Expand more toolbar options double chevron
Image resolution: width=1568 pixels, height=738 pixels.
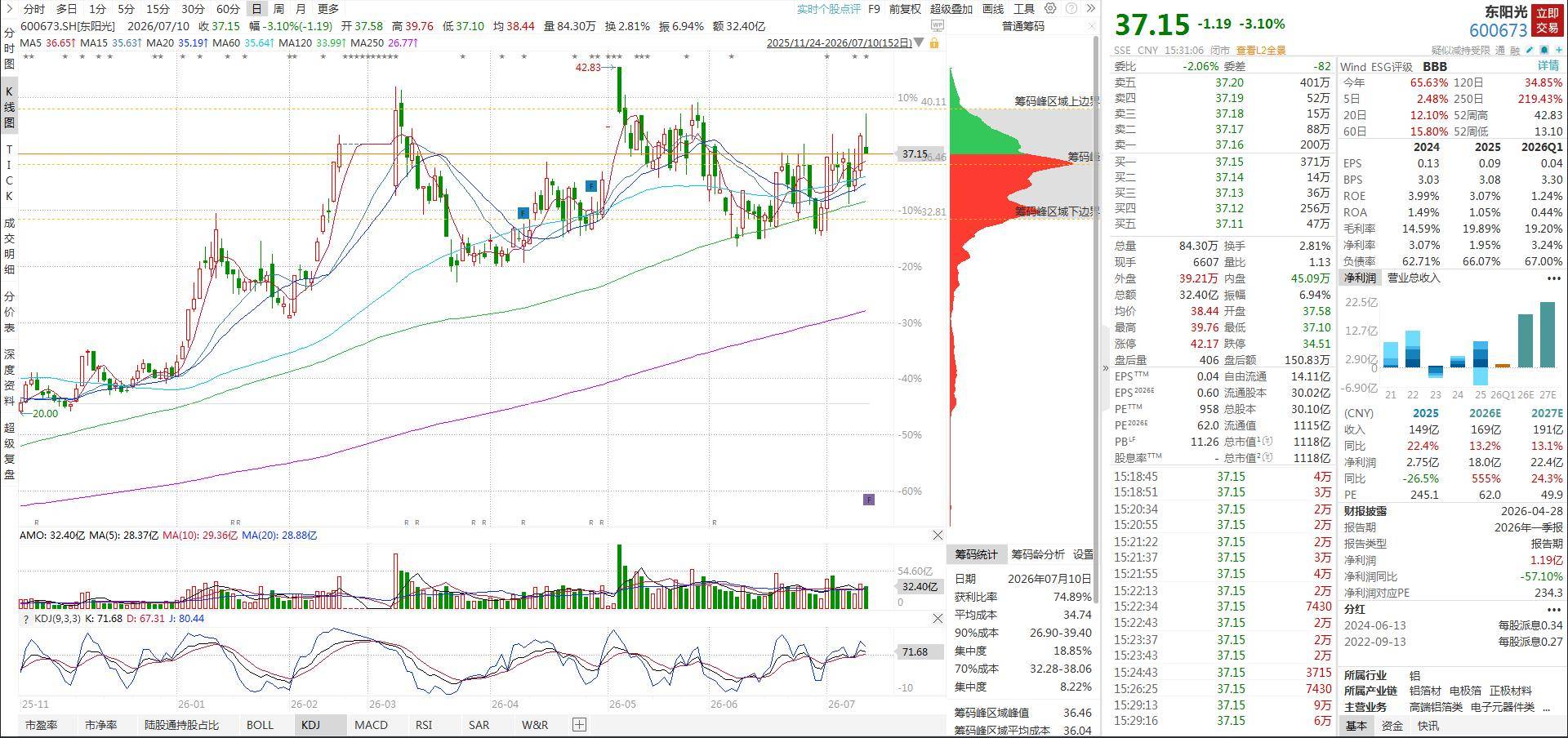point(1090,8)
